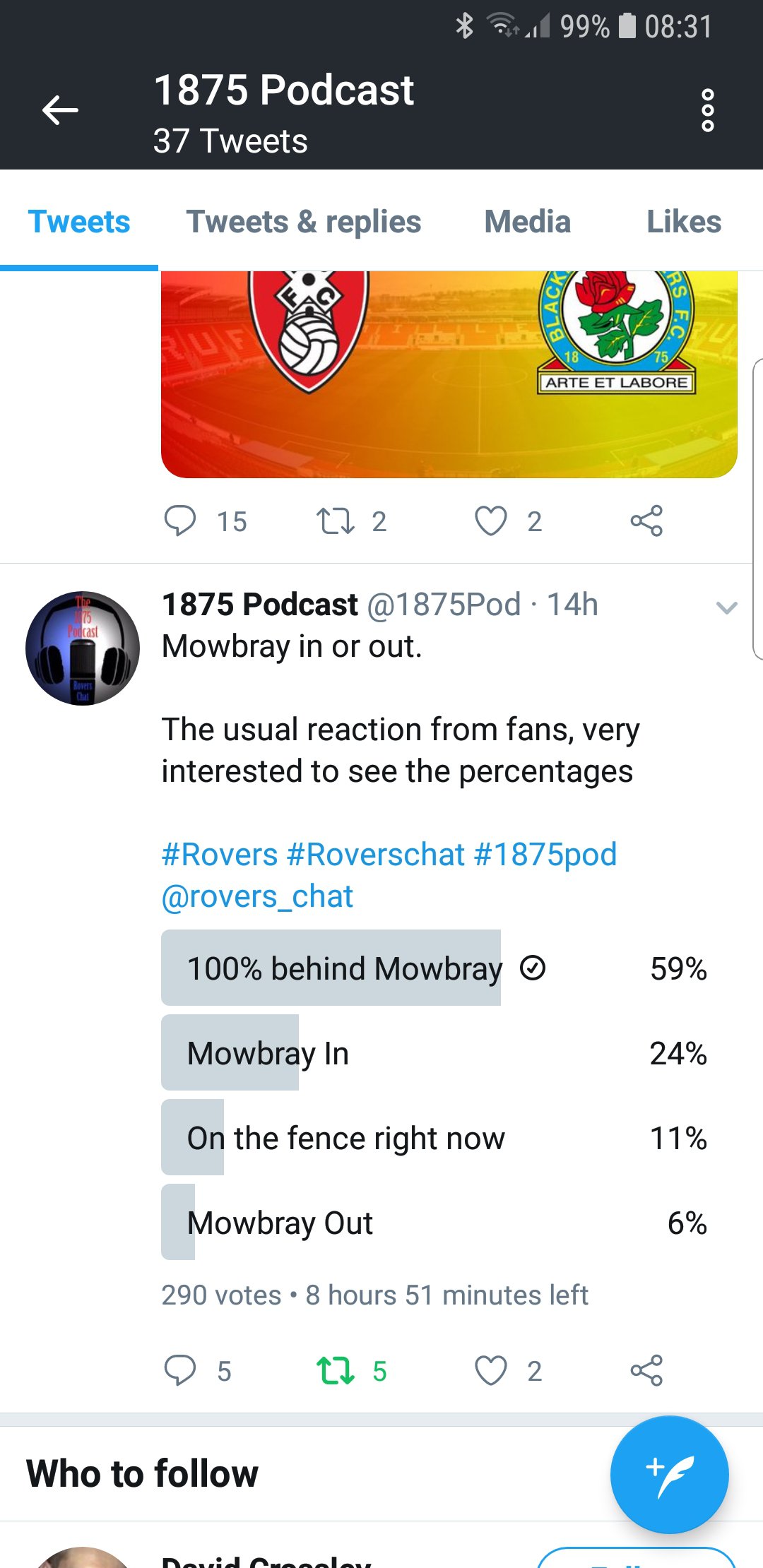This screenshot has height=1568, width=763.
Task: Open the Media tab
Action: [527, 222]
